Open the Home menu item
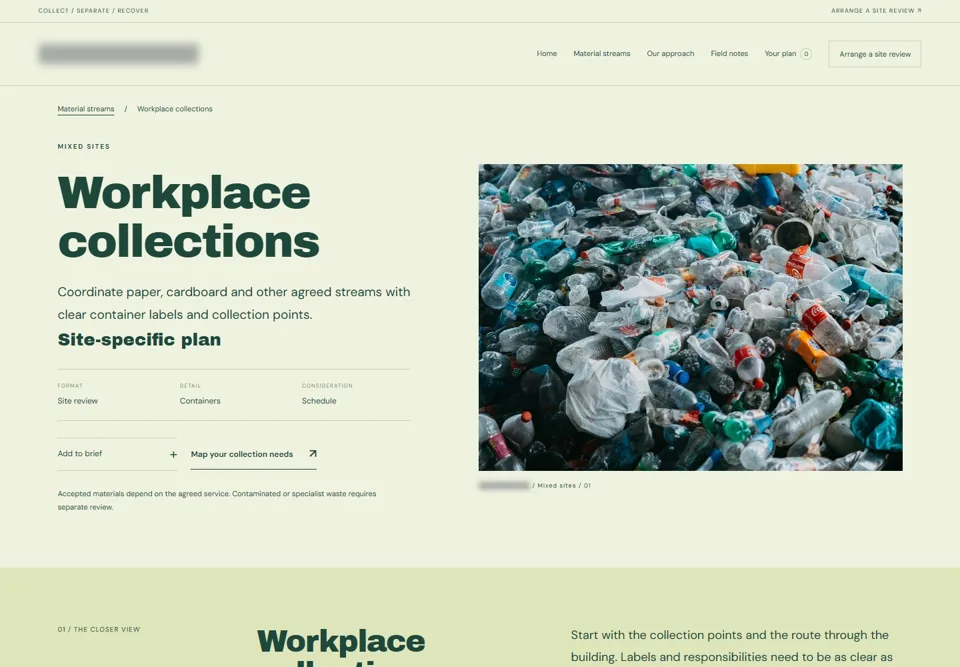This screenshot has width=960, height=667. [x=547, y=54]
